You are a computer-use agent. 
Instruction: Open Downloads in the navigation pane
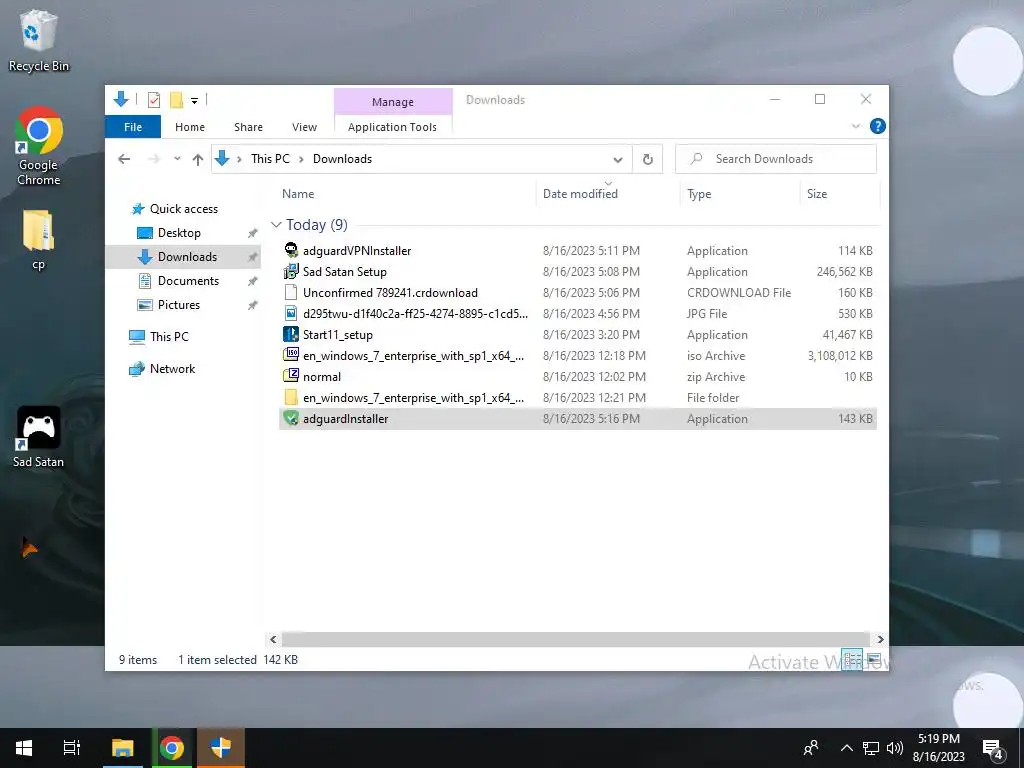click(187, 257)
